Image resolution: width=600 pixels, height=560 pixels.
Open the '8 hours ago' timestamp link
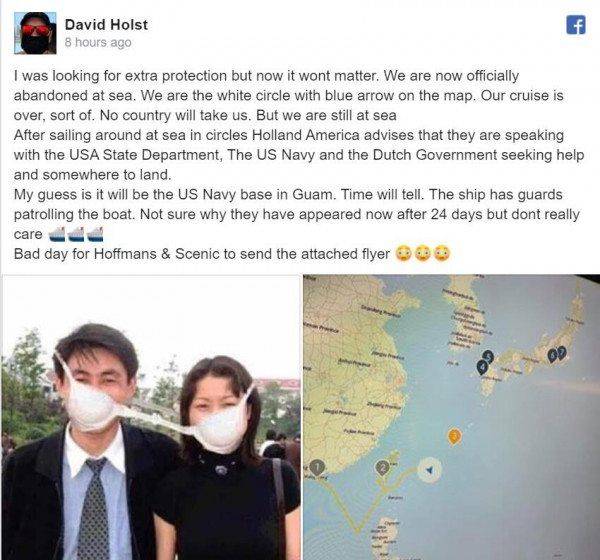(x=98, y=42)
